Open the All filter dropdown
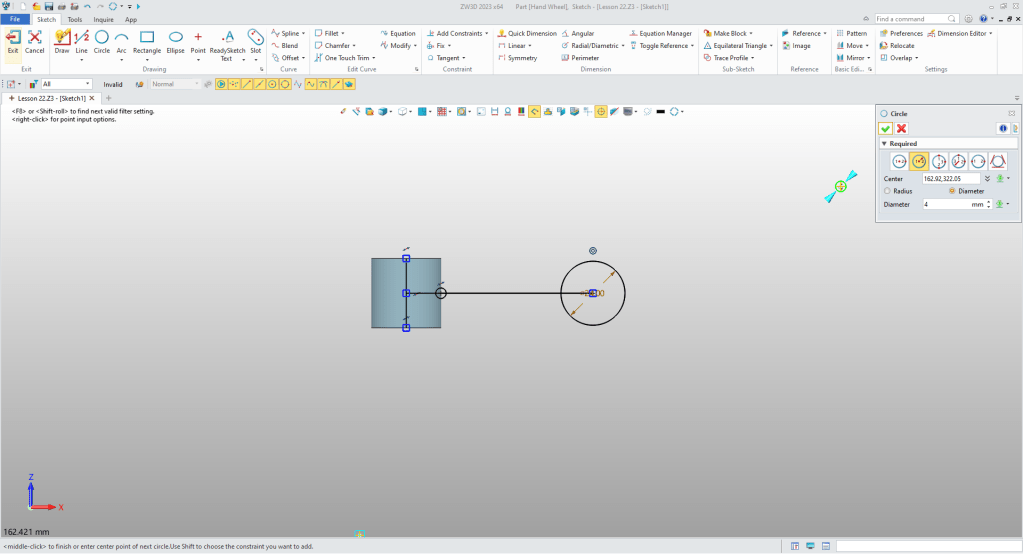 click(x=67, y=84)
